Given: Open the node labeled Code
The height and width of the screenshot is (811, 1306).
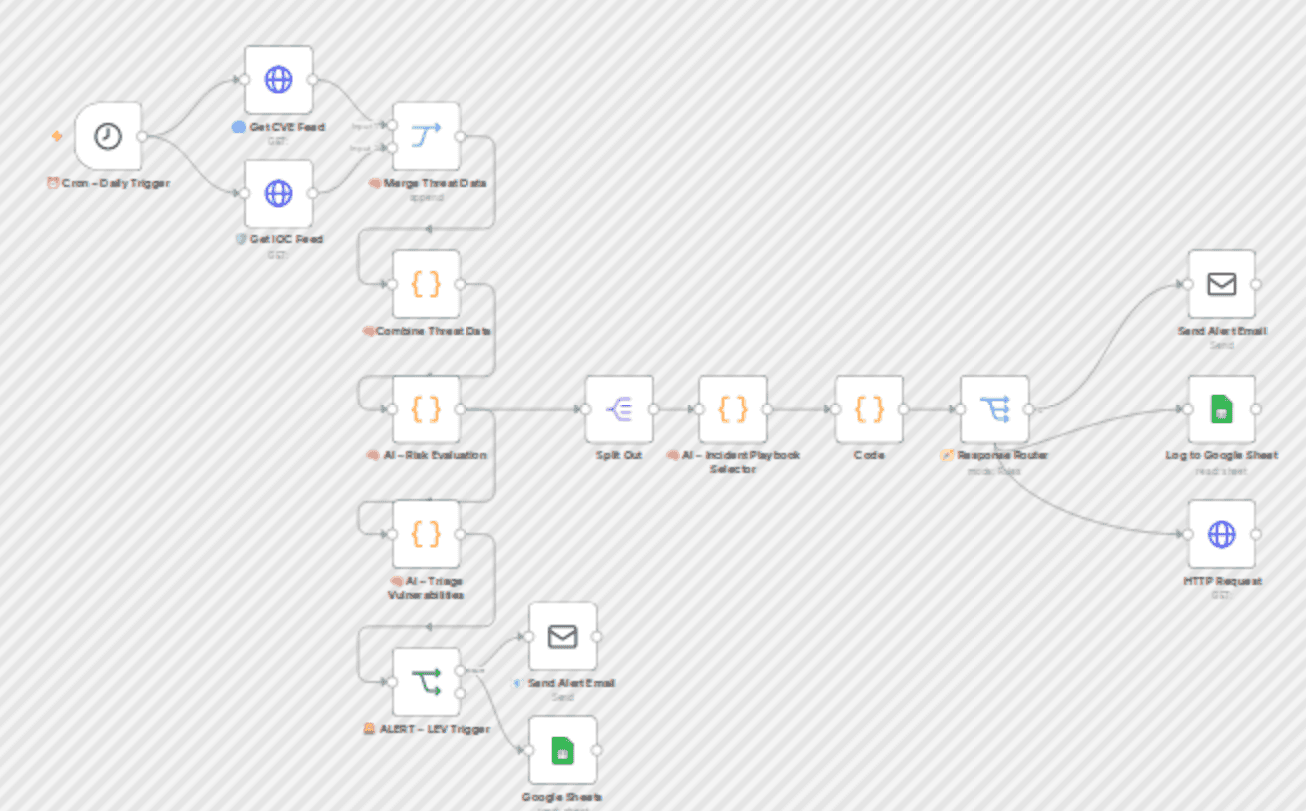Looking at the screenshot, I should 869,409.
